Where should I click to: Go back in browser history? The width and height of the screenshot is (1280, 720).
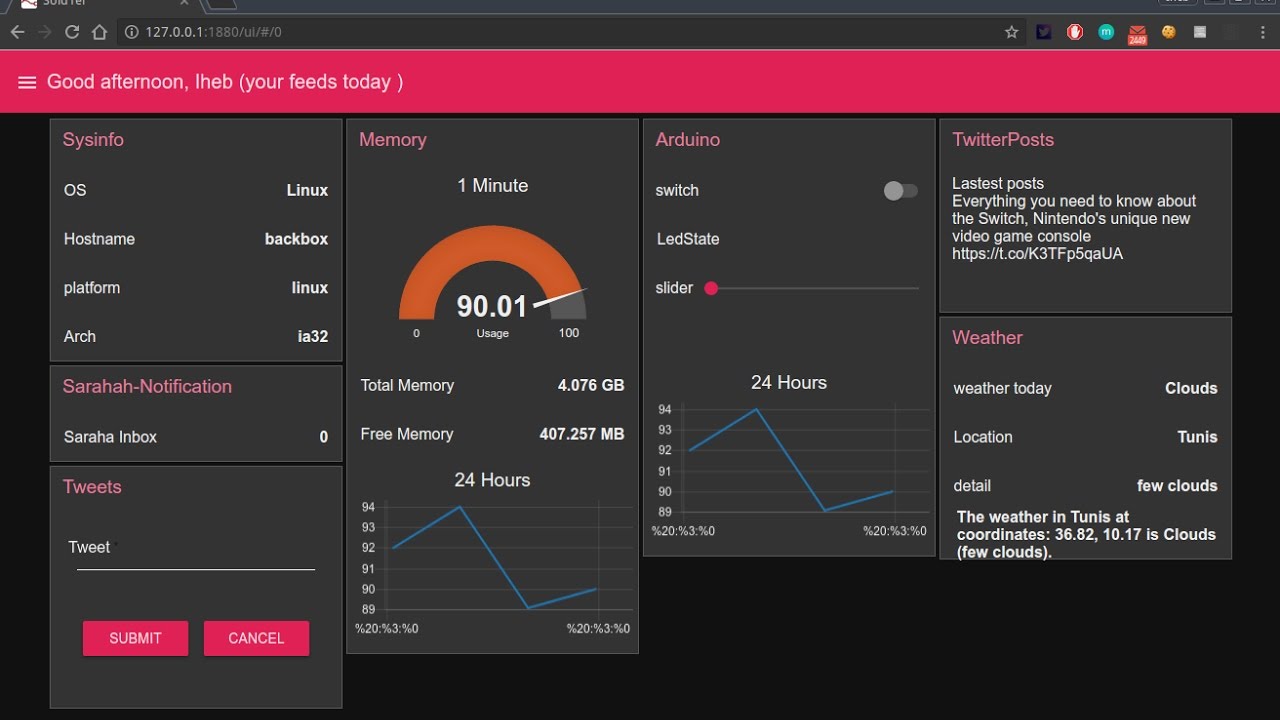pyautogui.click(x=17, y=32)
